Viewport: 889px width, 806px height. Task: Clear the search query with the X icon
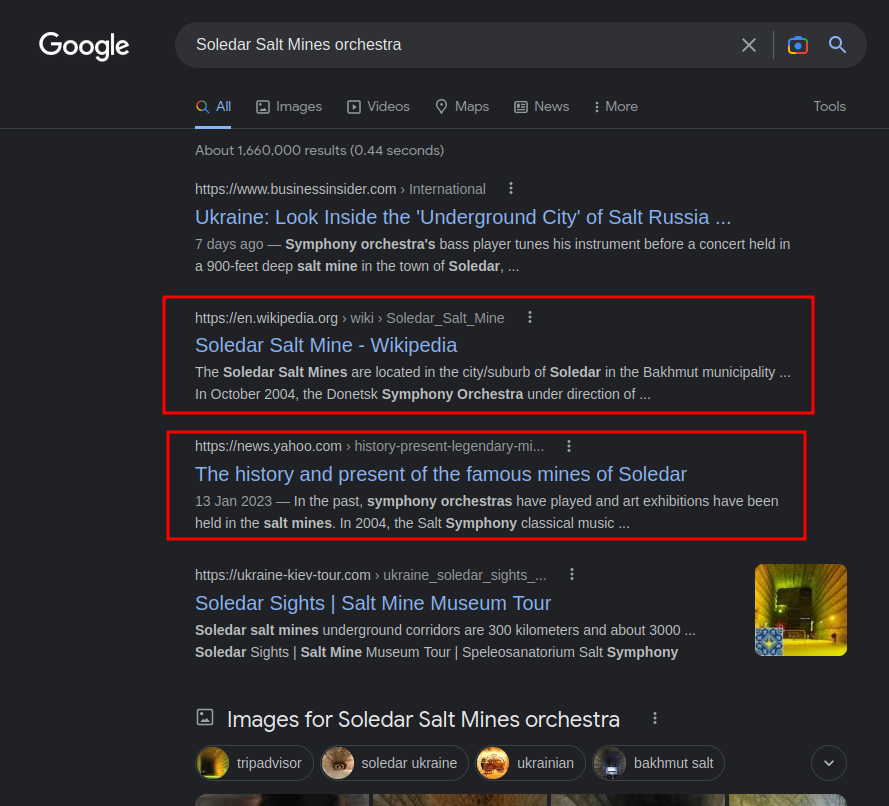coord(748,45)
